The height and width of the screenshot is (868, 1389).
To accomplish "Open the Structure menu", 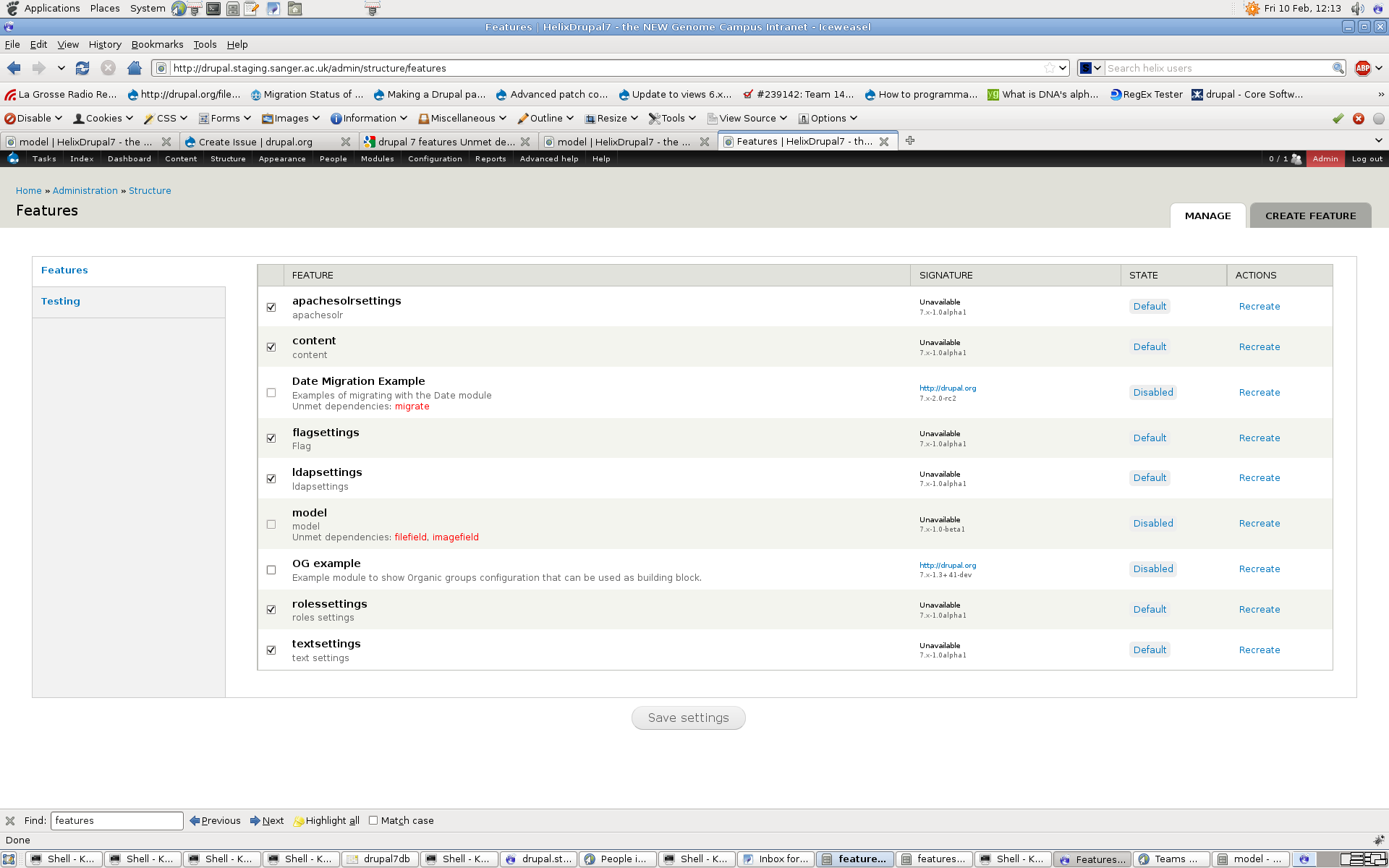I will (225, 158).
